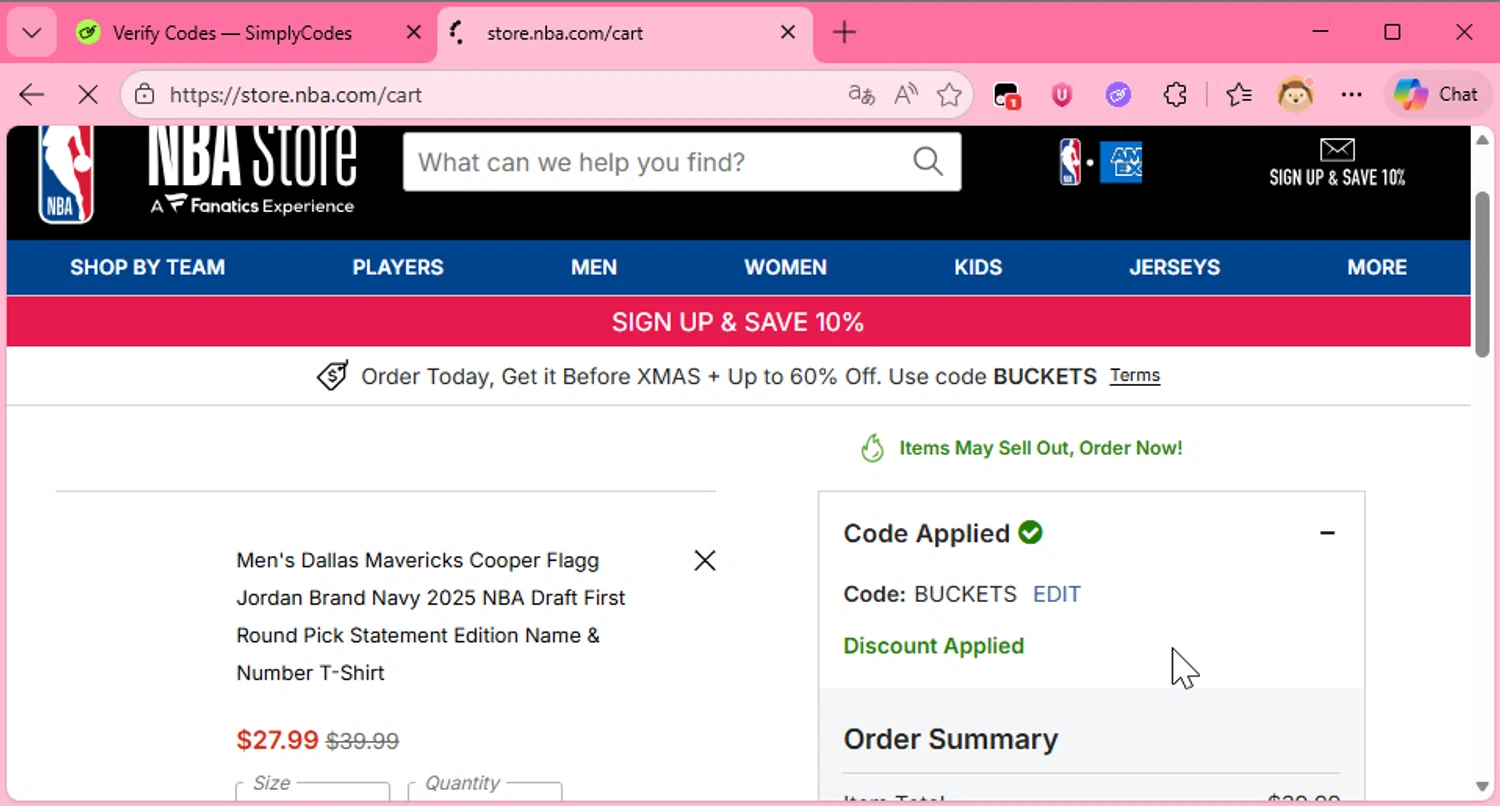Open the Jerseys menu
Viewport: 1500px width, 806px height.
pos(1174,267)
